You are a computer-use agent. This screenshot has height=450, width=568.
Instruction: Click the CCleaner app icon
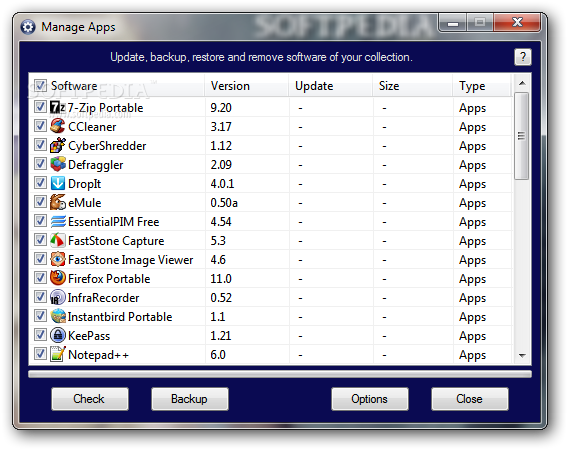coord(58,126)
